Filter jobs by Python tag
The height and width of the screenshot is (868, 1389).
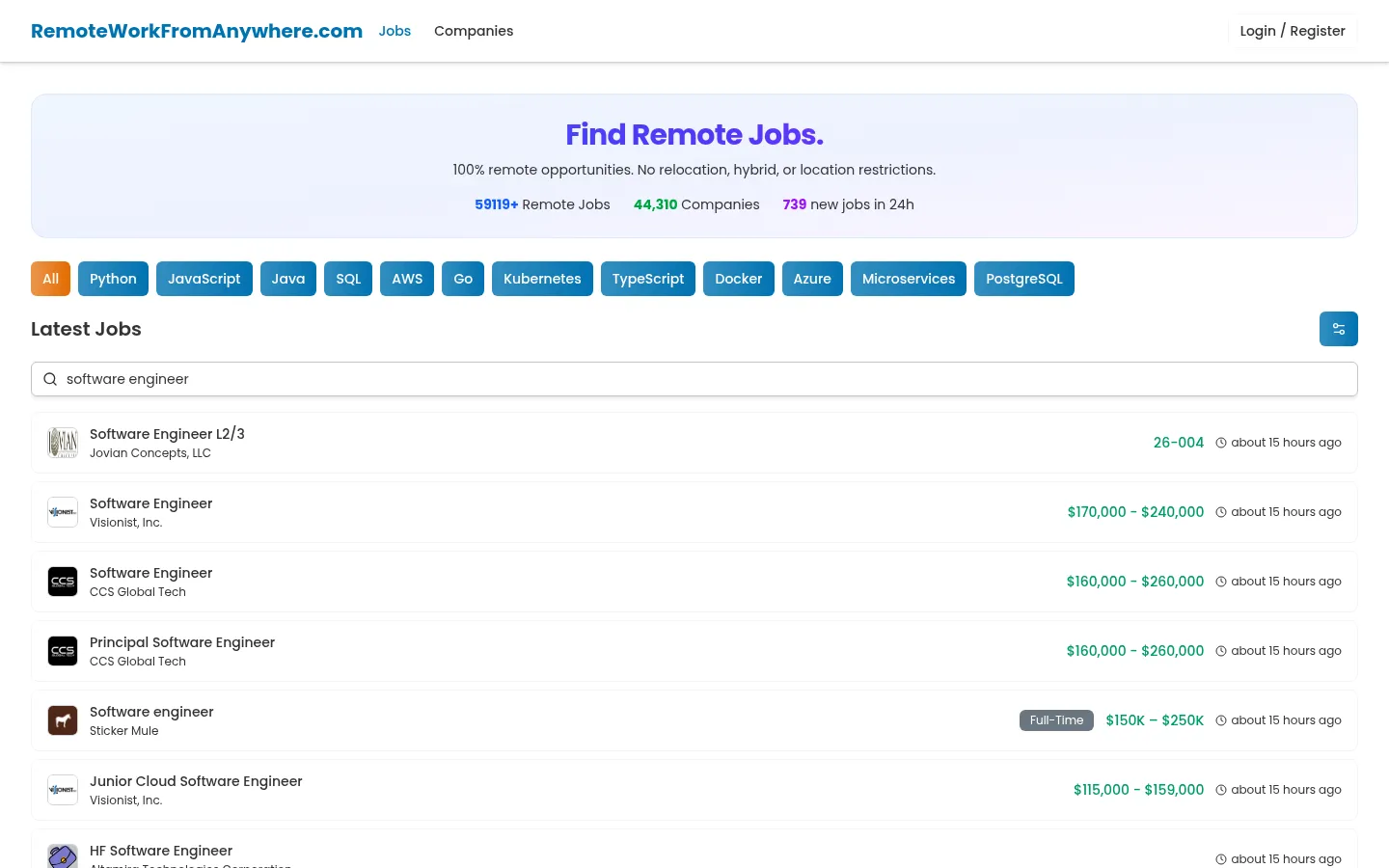[113, 279]
